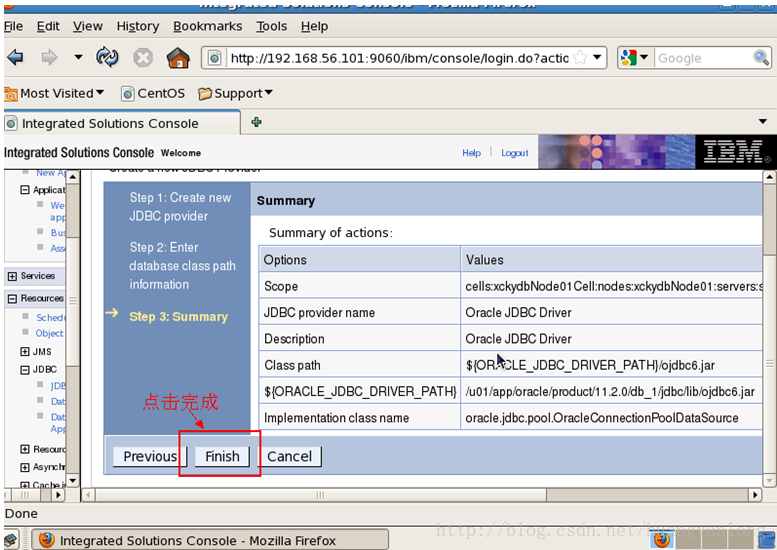Click the Google search input field
Screen dimensions: 777x550
[704, 58]
